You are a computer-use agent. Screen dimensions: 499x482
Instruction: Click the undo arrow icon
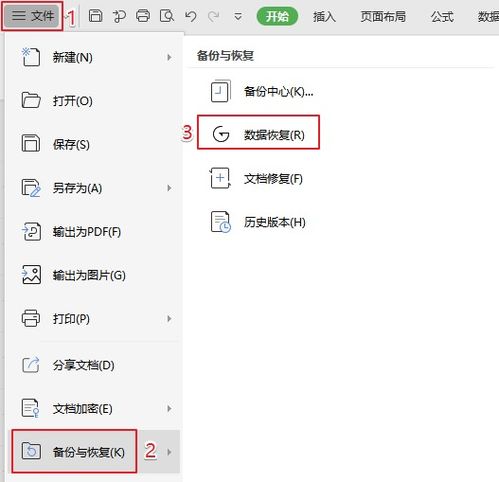191,16
